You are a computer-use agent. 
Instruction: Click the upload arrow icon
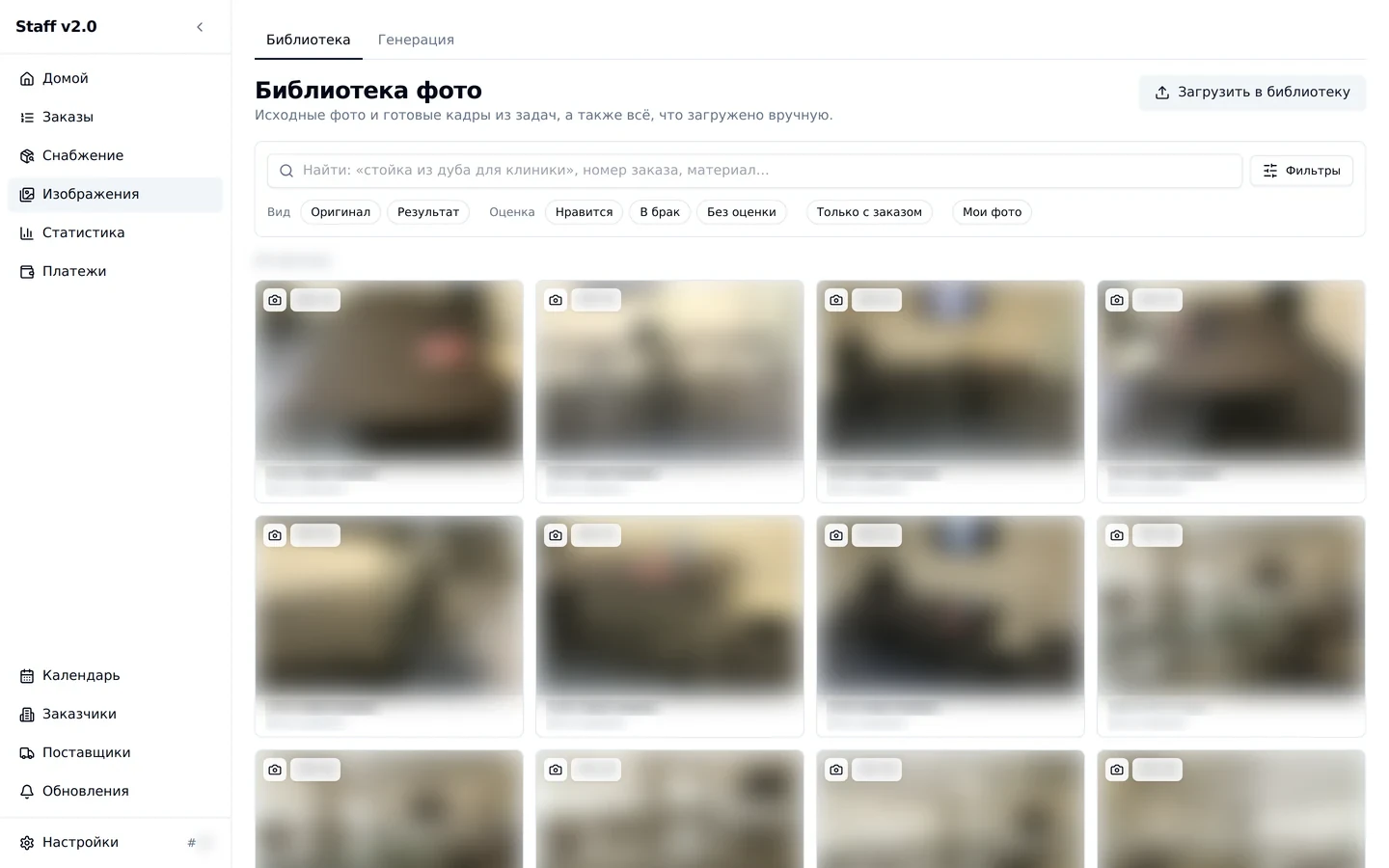pos(1162,93)
